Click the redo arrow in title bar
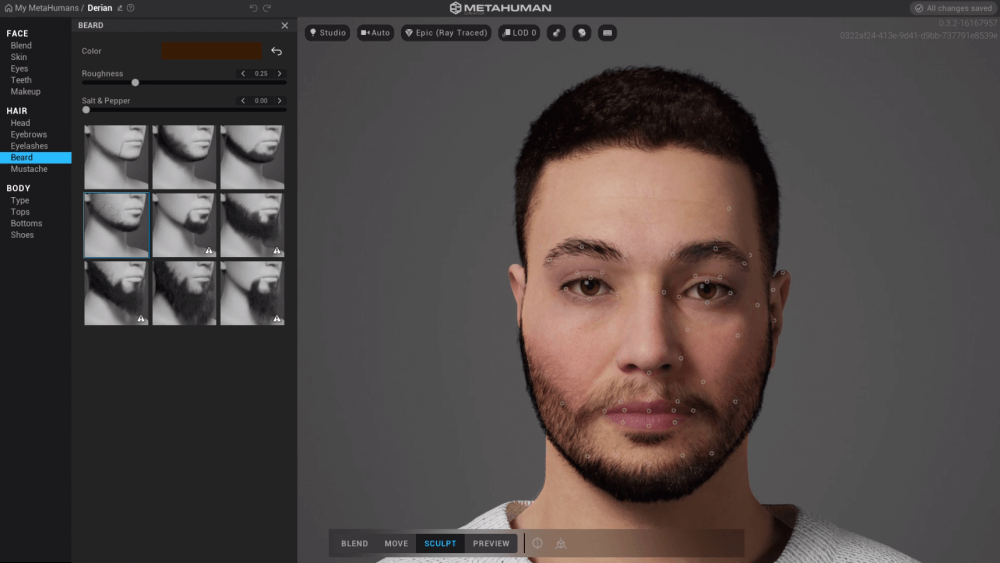The image size is (1000, 563). 267,8
